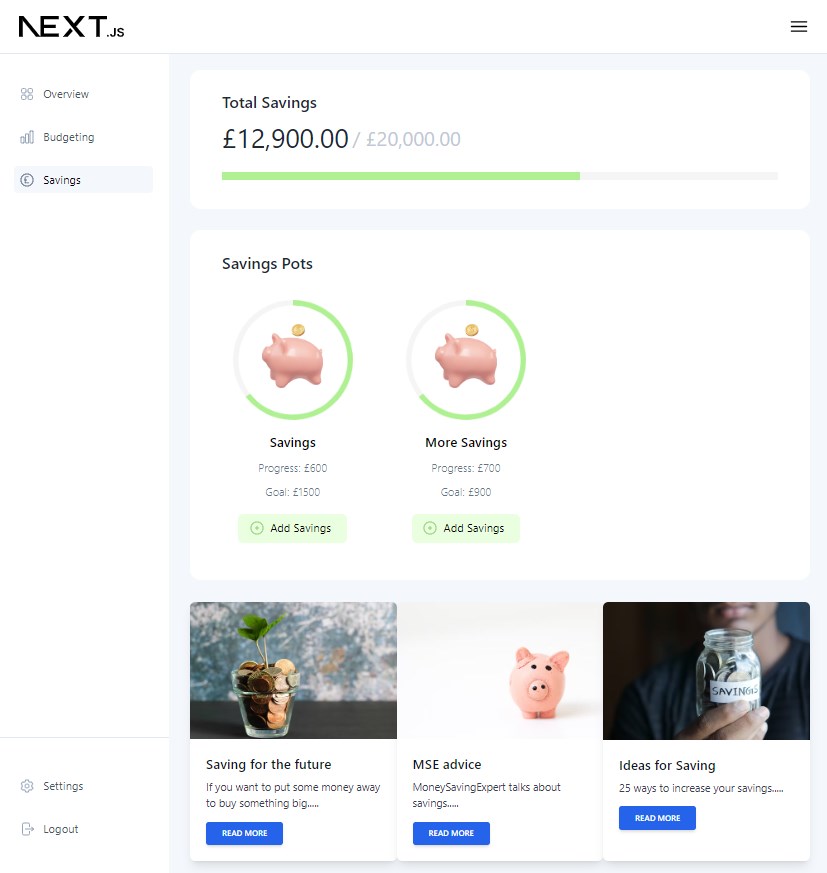
Task: Click the piggy bank thumbnail on MSE advice card
Action: pos(500,670)
